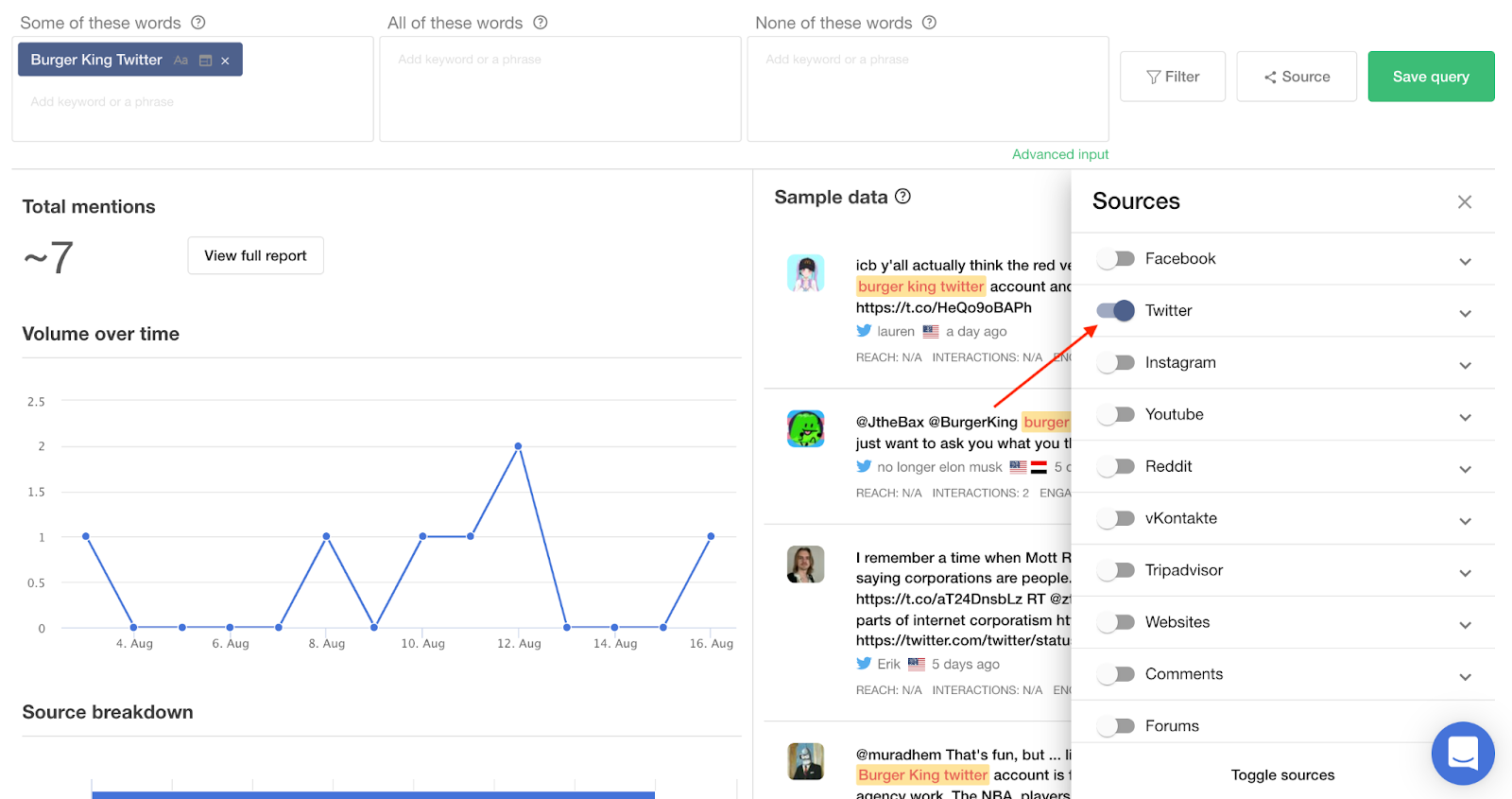Expand the vKontakte source options

(x=1465, y=522)
